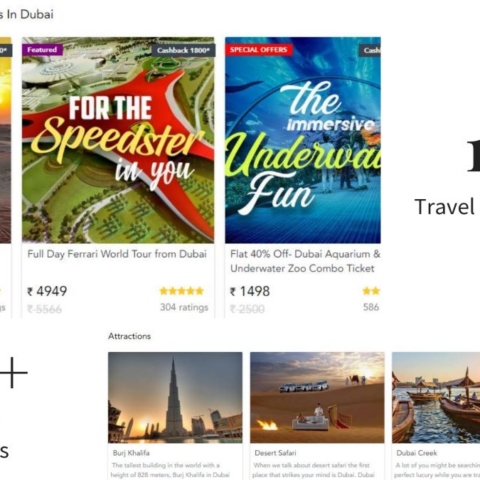Viewport: 480px width, 480px height.
Task: Open Dubai Aquarium & Underwater Zoo Combo Ticket
Action: tap(305, 261)
